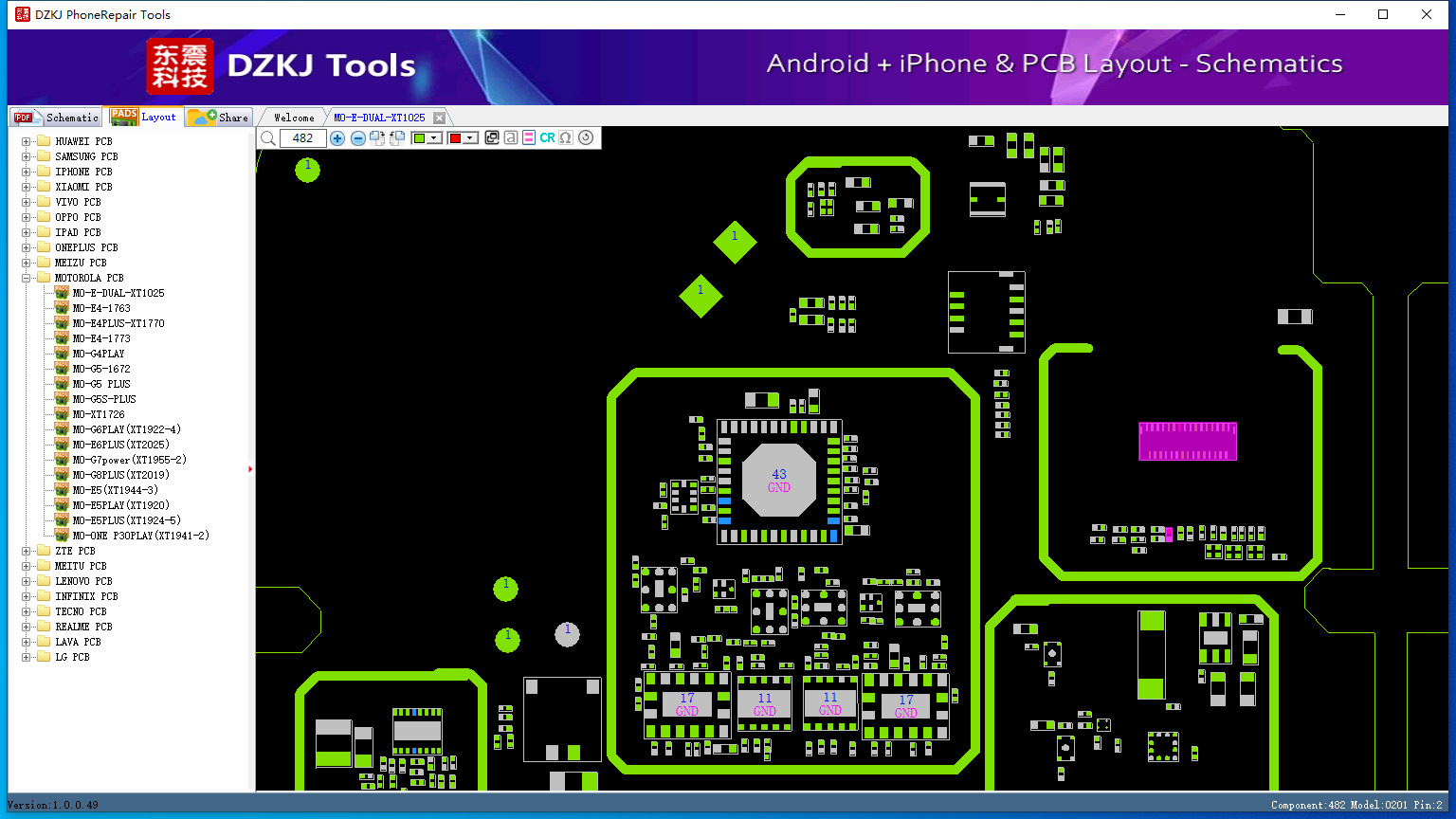
Task: Open the MO-E4PLUS-XT1770 layout file
Action: (x=118, y=323)
